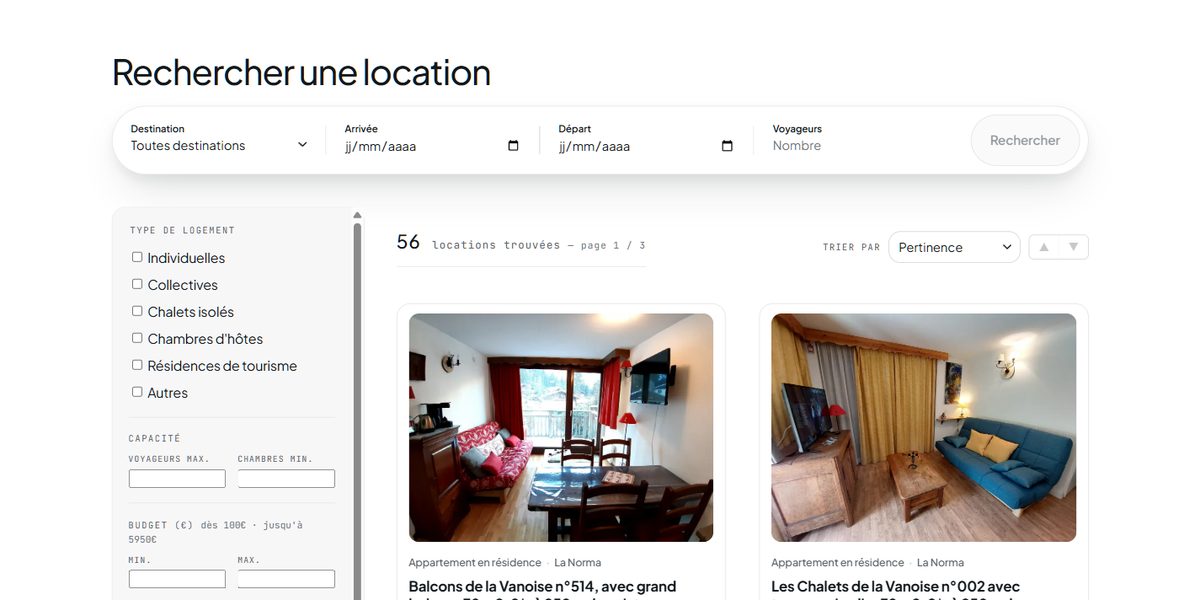Check the Individuelles checkbox
Image resolution: width=1200 pixels, height=600 pixels.
point(137,257)
